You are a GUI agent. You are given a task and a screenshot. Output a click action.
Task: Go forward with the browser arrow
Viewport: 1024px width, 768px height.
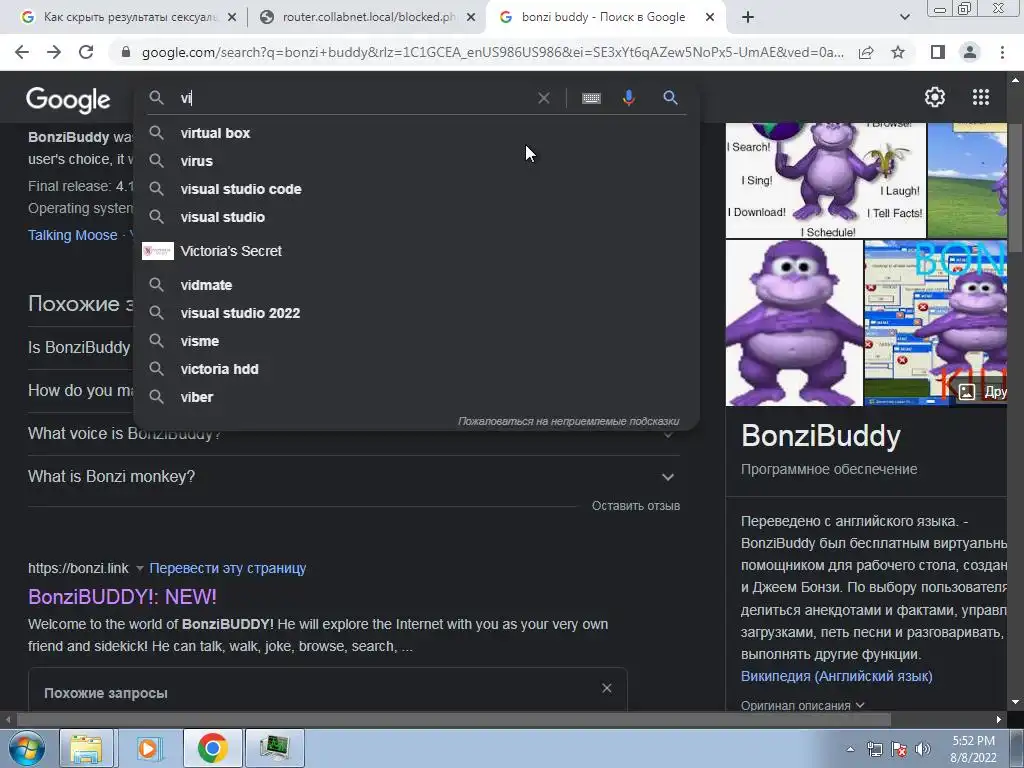(x=54, y=52)
